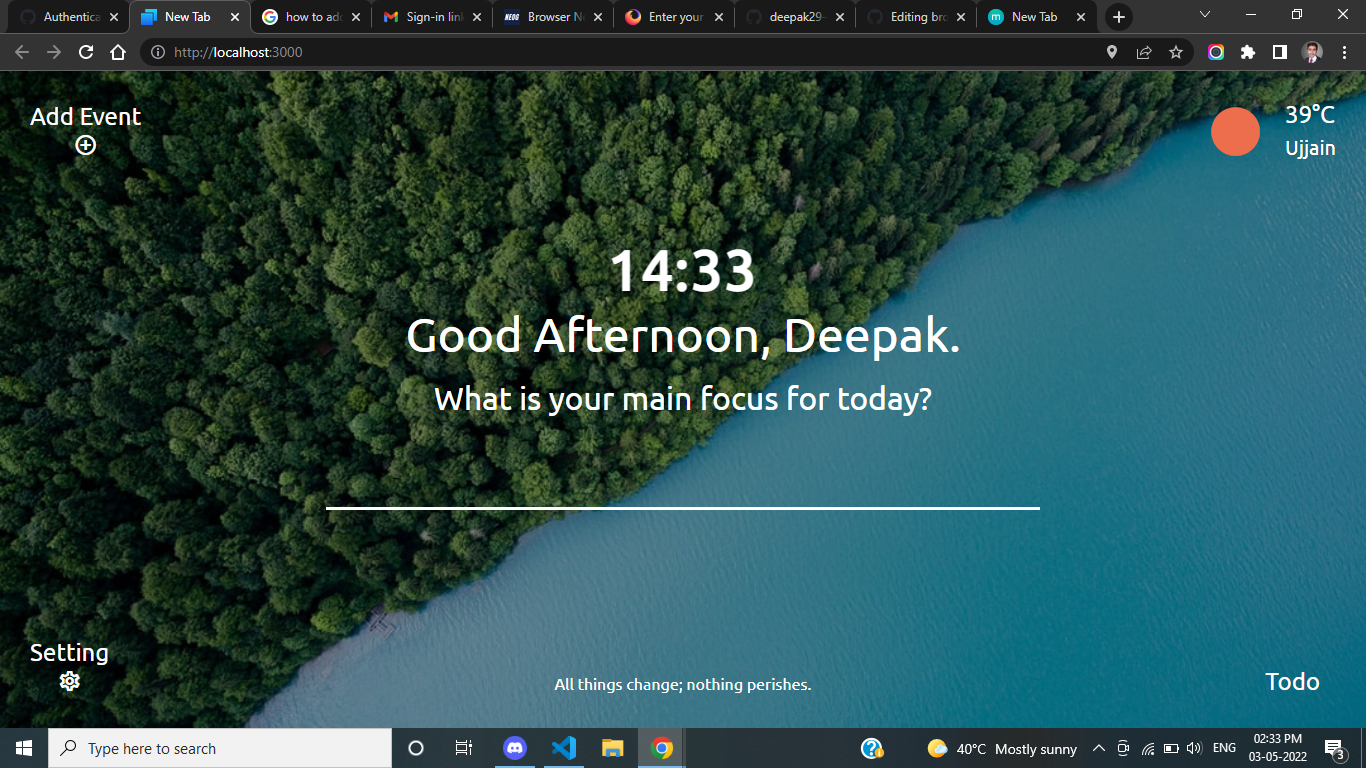The height and width of the screenshot is (768, 1366).
Task: Open Visual Studio Code from taskbar
Action: 564,748
